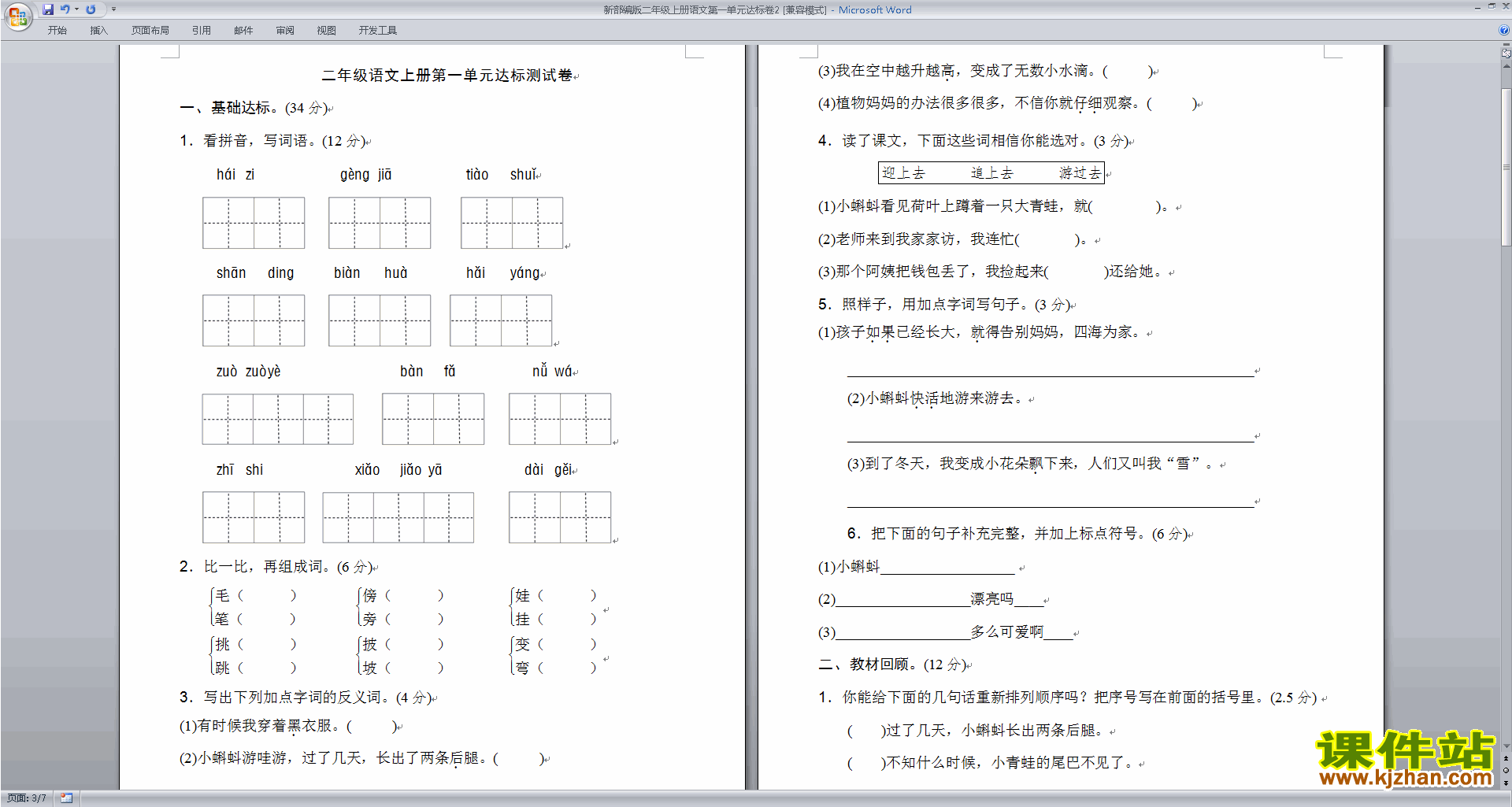Jump to the next page with double-arrow
This screenshot has width=1512, height=807.
tap(1506, 783)
